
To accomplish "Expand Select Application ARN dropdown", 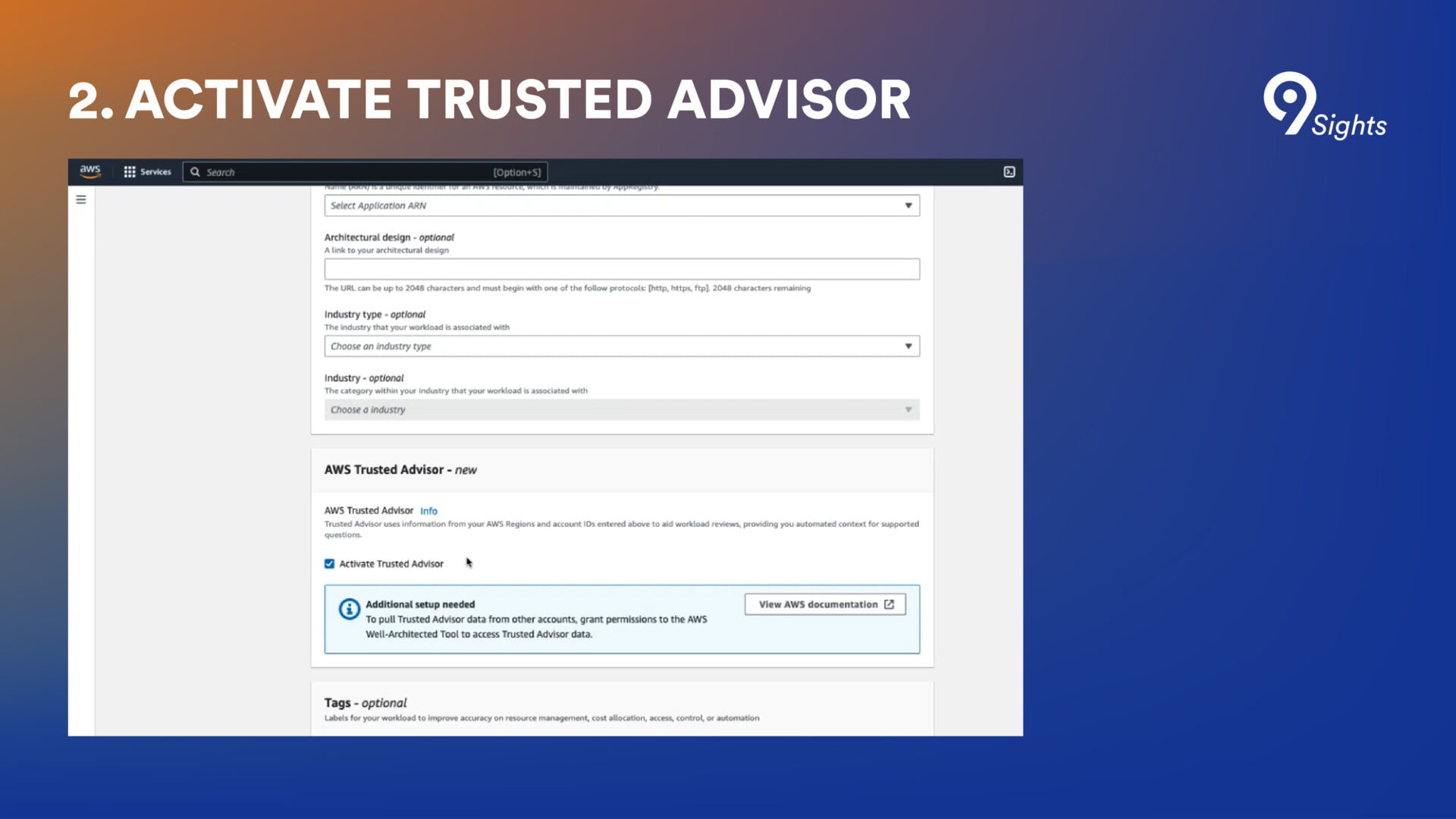I will click(622, 206).
